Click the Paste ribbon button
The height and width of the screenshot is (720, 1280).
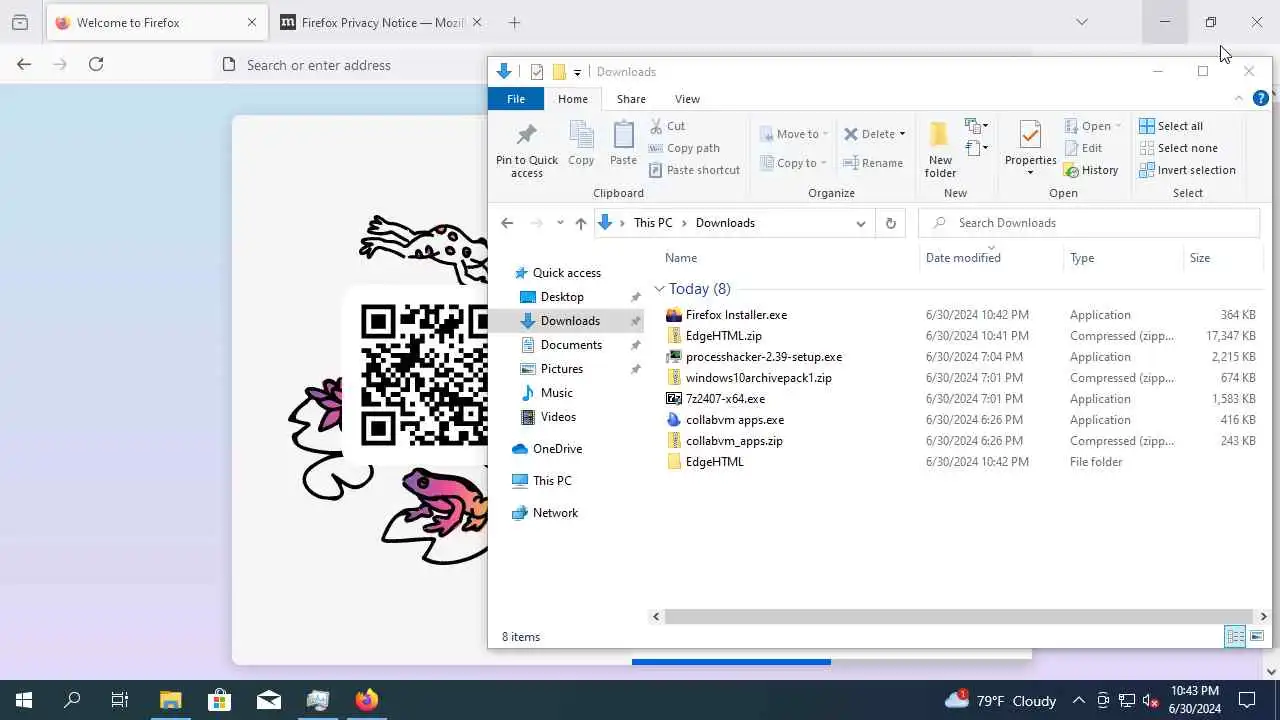pyautogui.click(x=623, y=145)
